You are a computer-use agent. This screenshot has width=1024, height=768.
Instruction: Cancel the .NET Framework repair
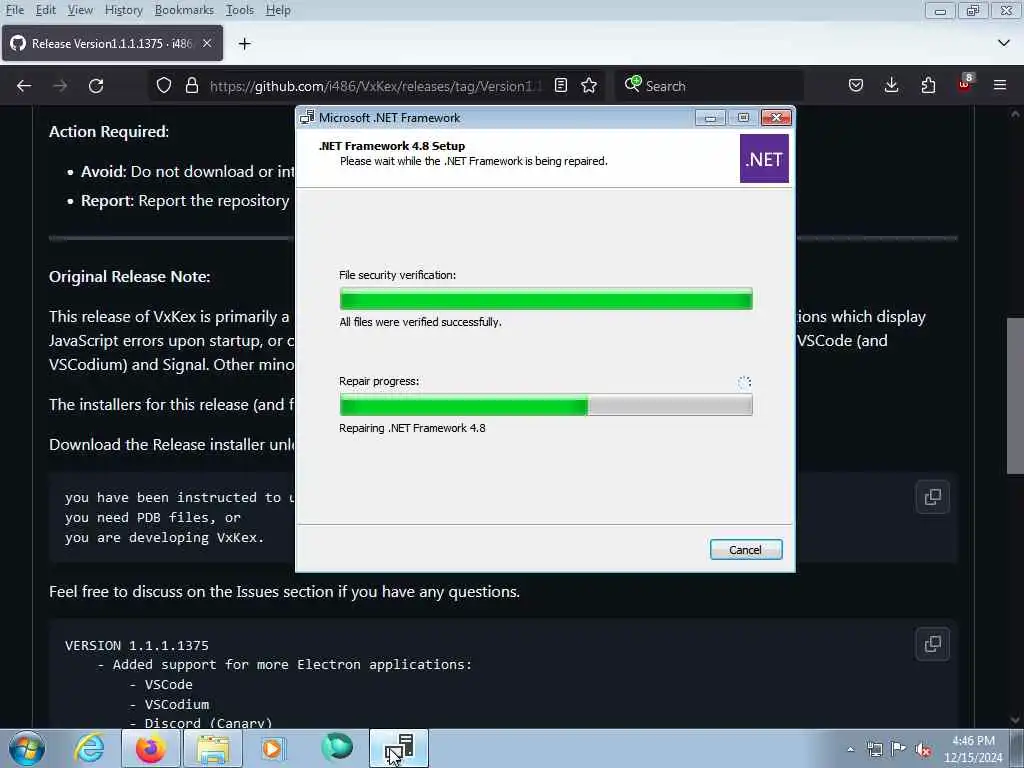[746, 550]
